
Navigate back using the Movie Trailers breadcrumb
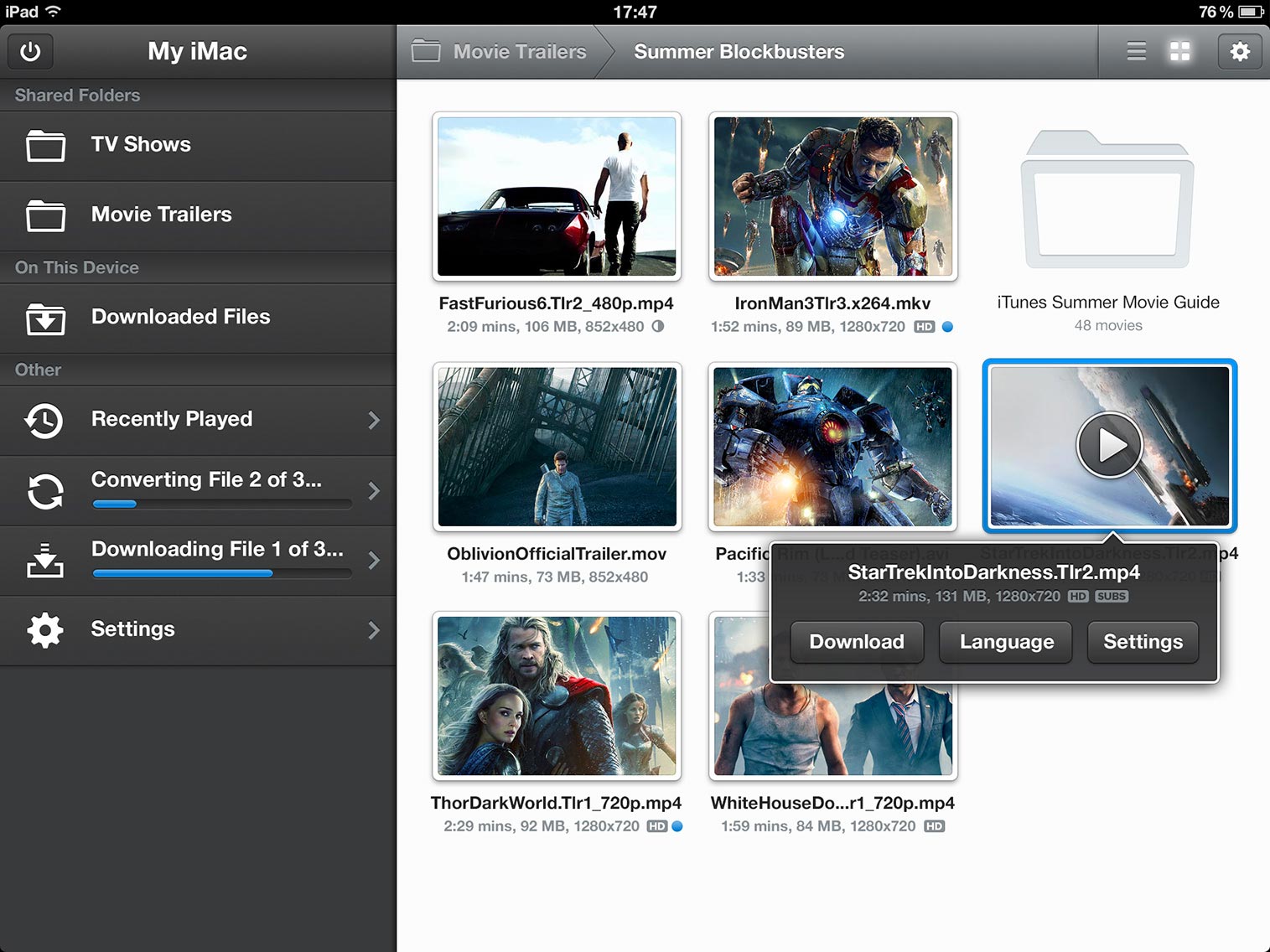point(519,51)
